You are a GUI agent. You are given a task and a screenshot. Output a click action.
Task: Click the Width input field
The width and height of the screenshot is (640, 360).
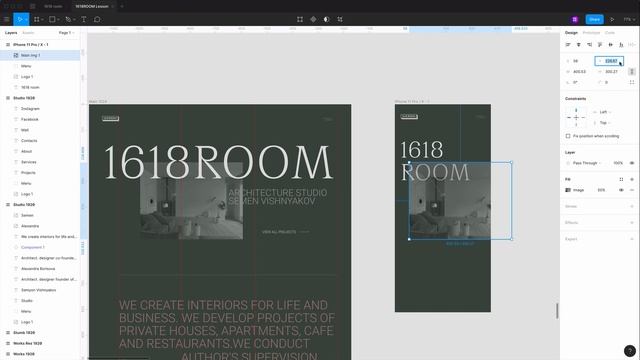578,71
